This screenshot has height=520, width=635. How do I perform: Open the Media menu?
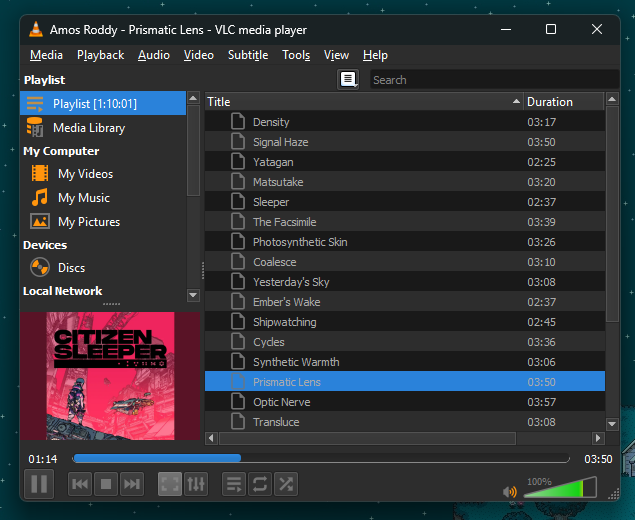46,55
